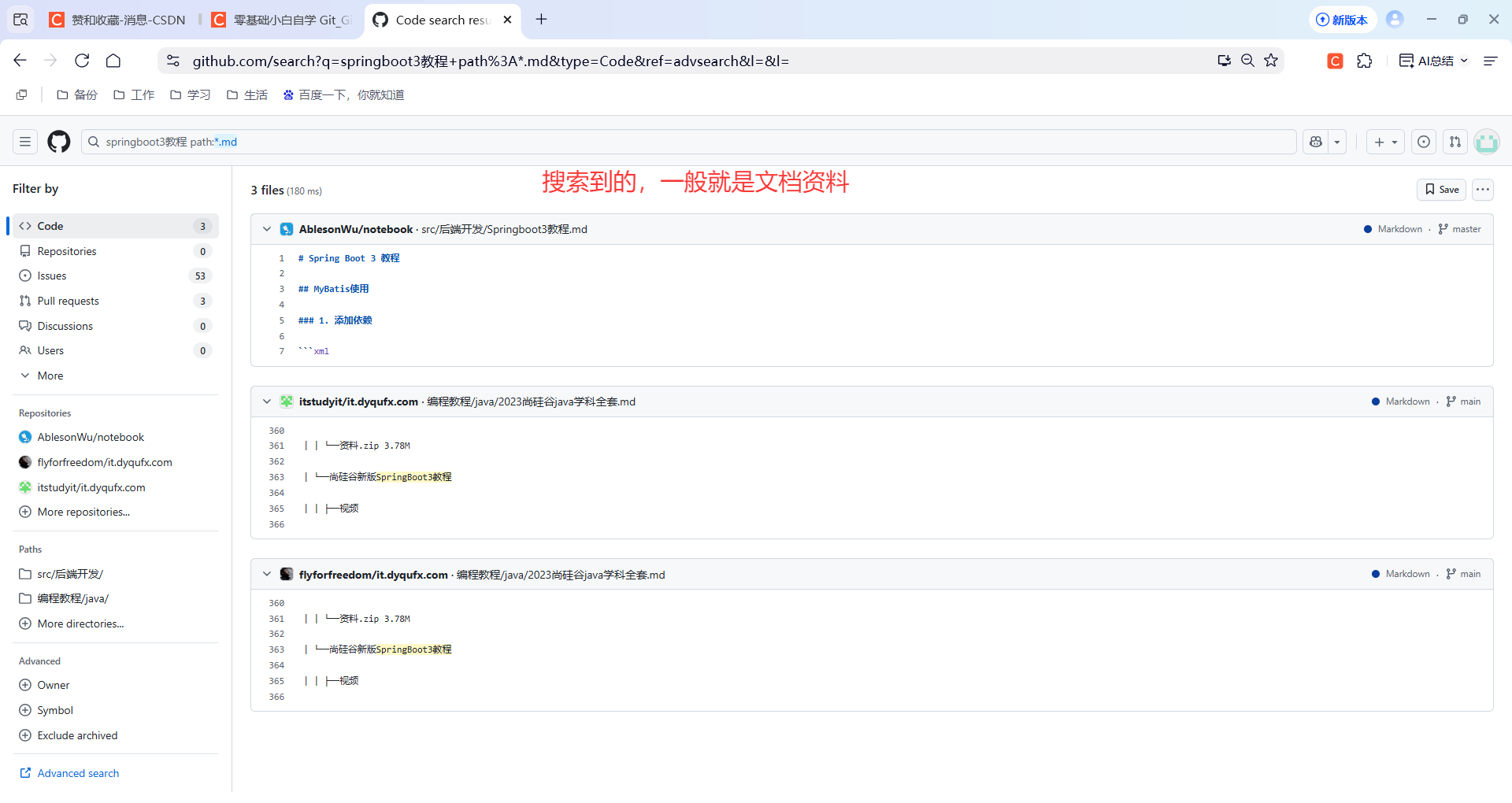Collapse the AblesonWu/notebook result

(267, 229)
